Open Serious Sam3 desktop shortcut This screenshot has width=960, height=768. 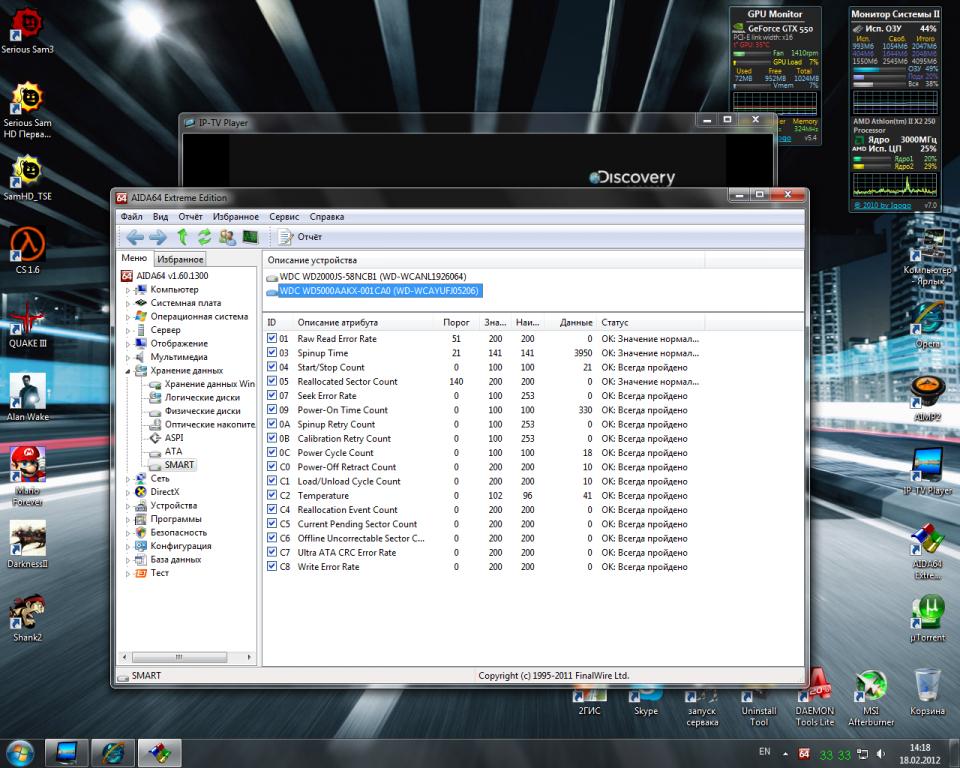28,31
